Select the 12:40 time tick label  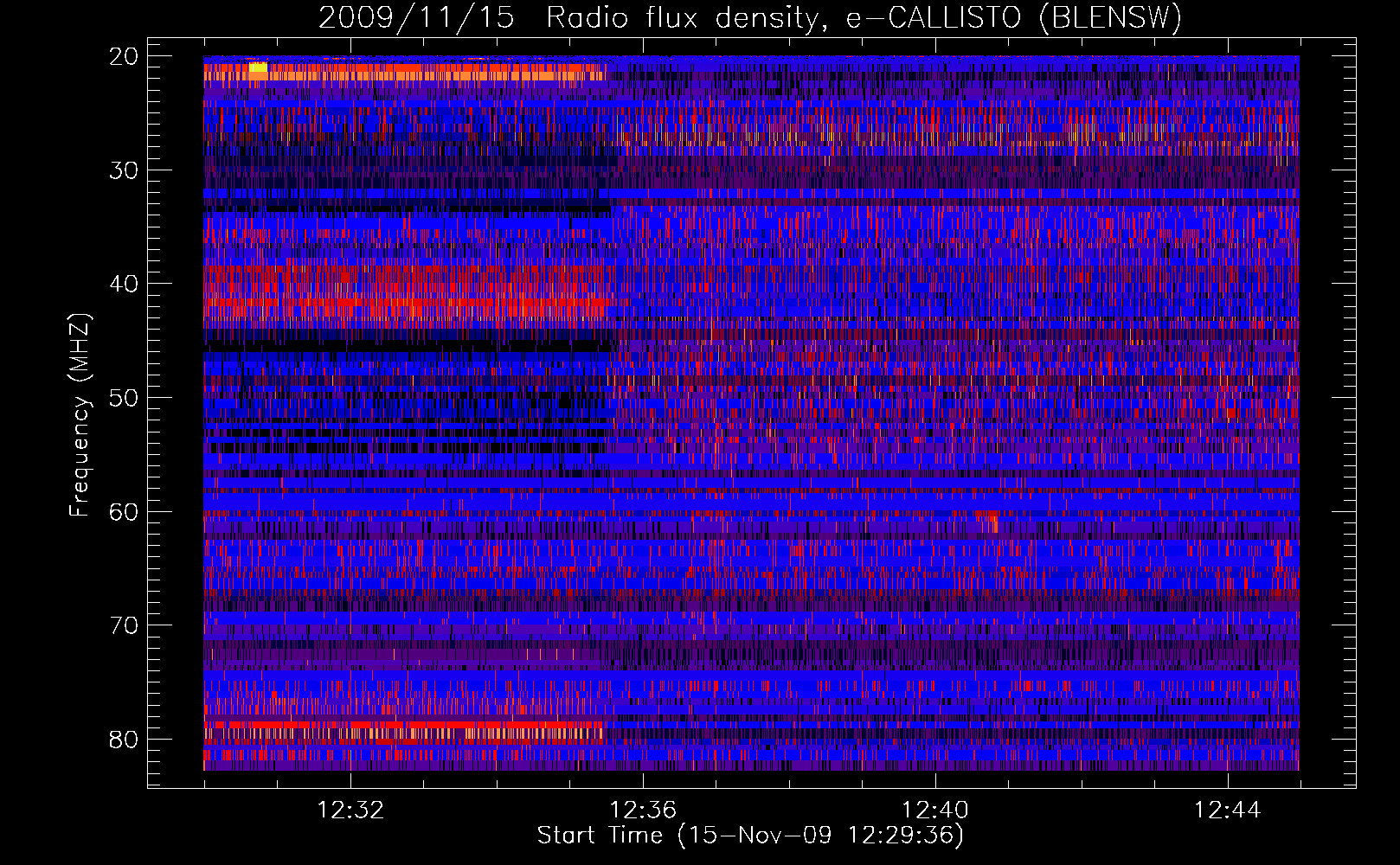(935, 811)
